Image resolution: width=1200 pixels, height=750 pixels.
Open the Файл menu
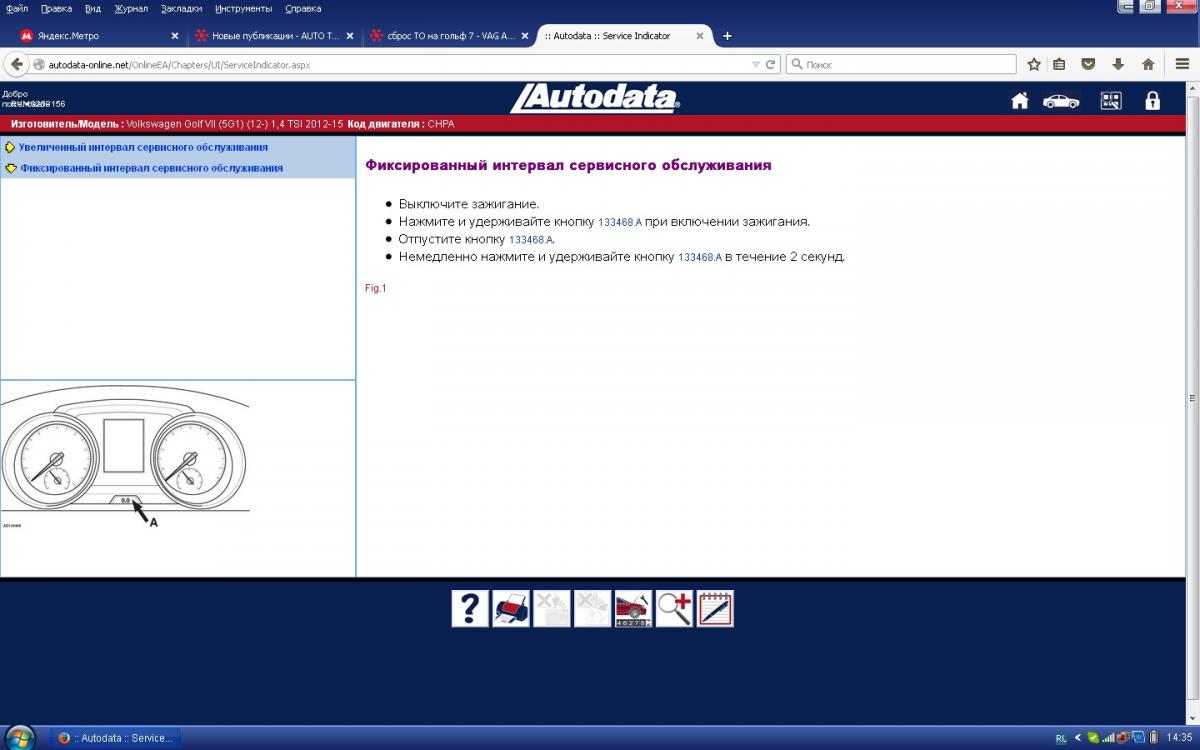[x=16, y=8]
